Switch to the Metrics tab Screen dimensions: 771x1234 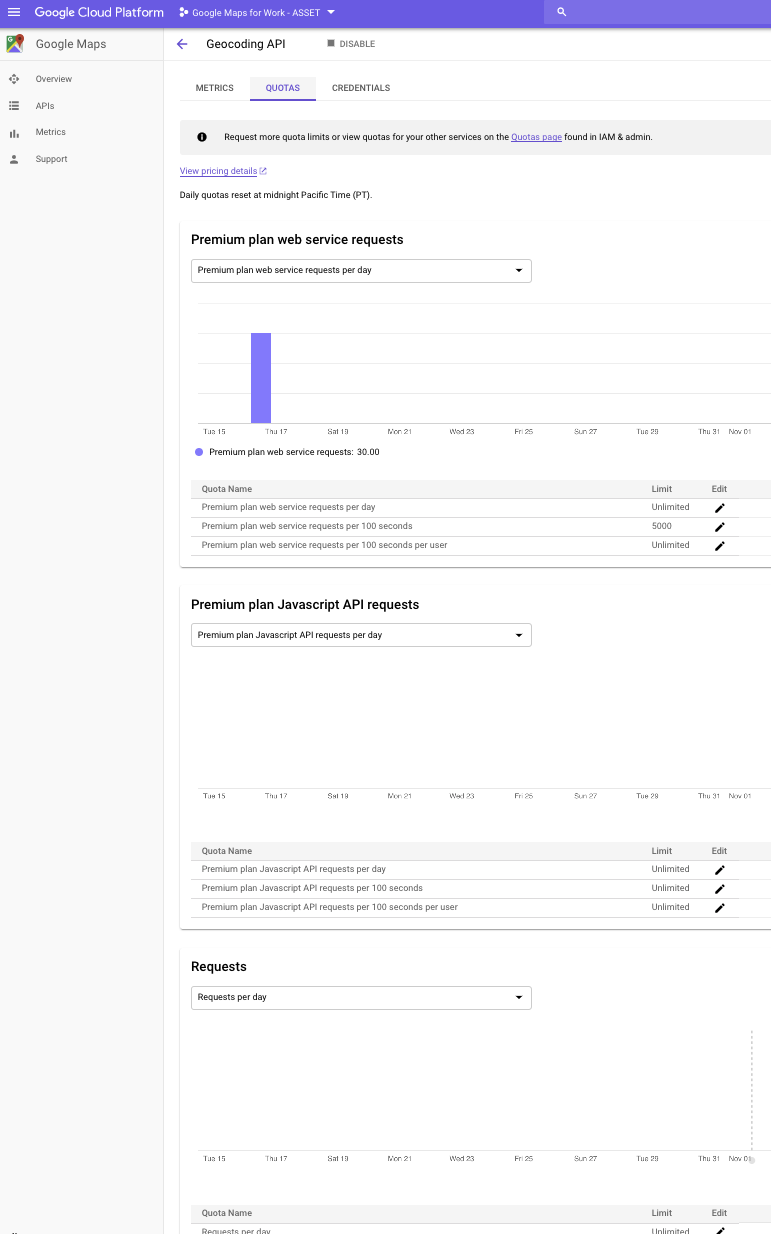[215, 88]
